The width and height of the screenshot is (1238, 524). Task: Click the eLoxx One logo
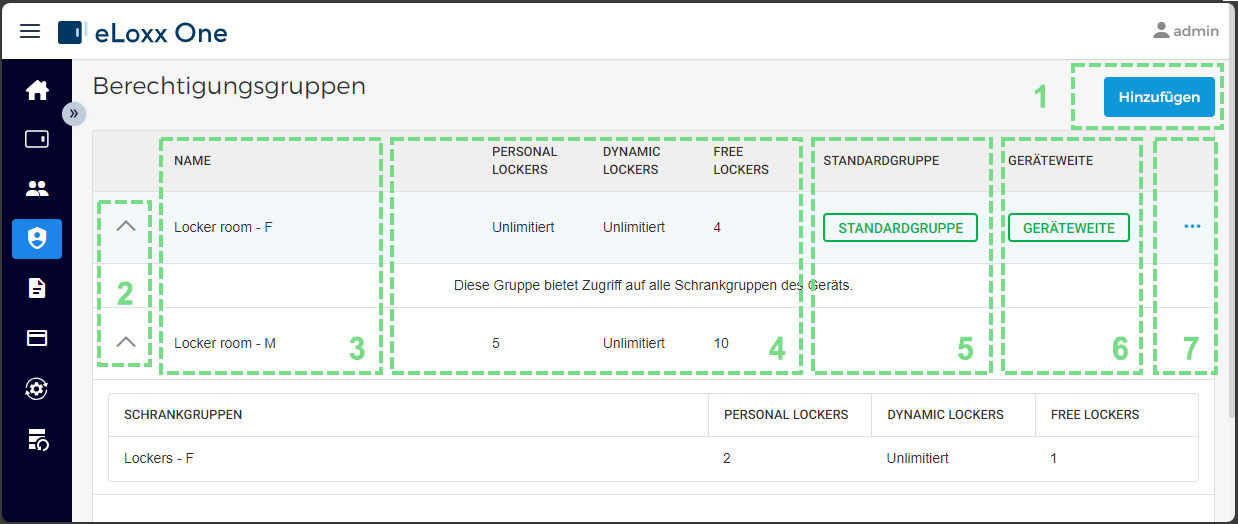click(x=143, y=32)
